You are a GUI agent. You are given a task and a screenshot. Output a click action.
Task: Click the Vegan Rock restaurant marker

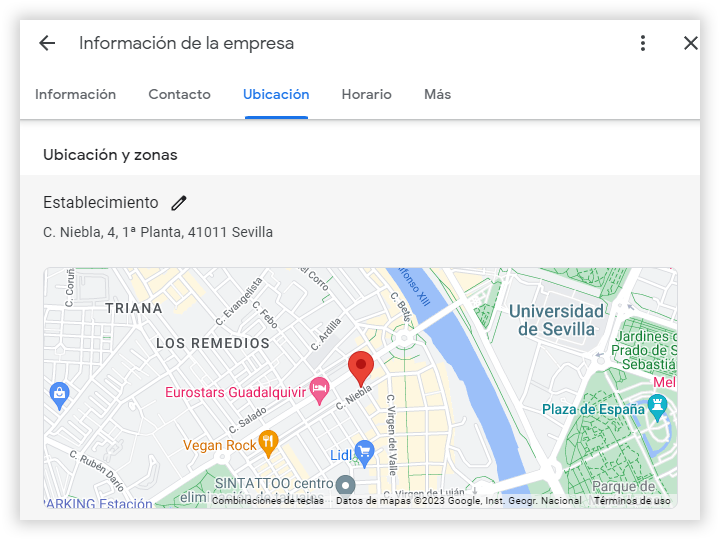[268, 442]
